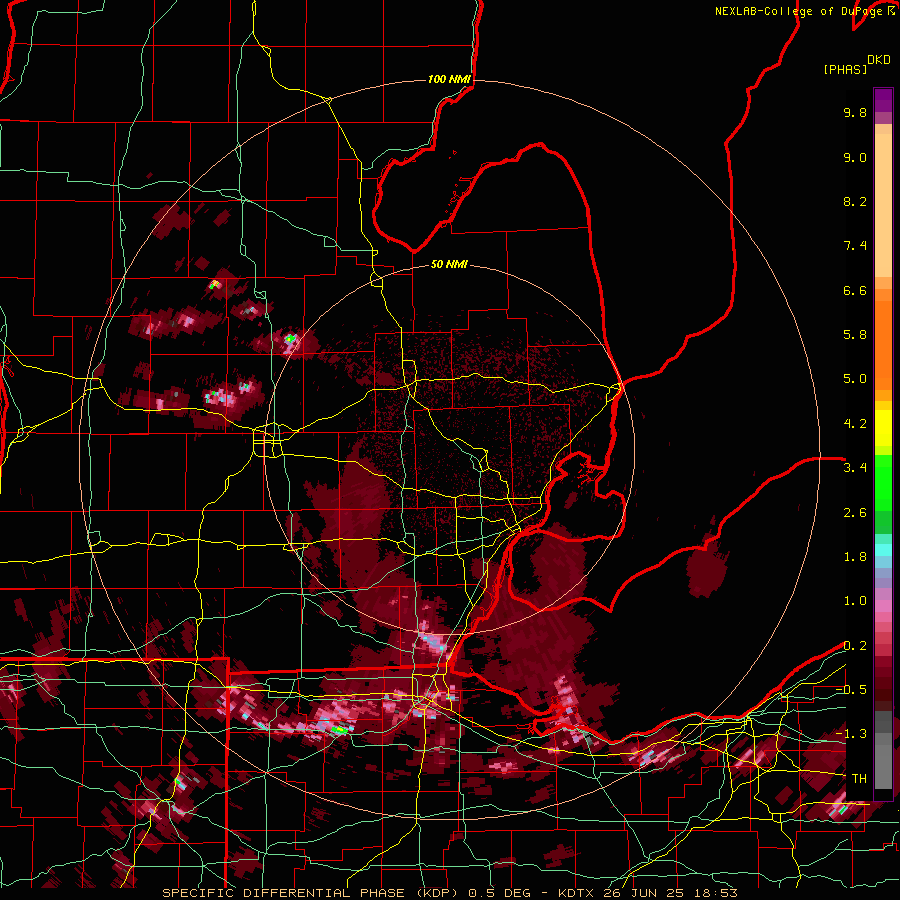This screenshot has width=900, height=900.
Task: Pick the cyan band of the color scale
Action: point(883,550)
